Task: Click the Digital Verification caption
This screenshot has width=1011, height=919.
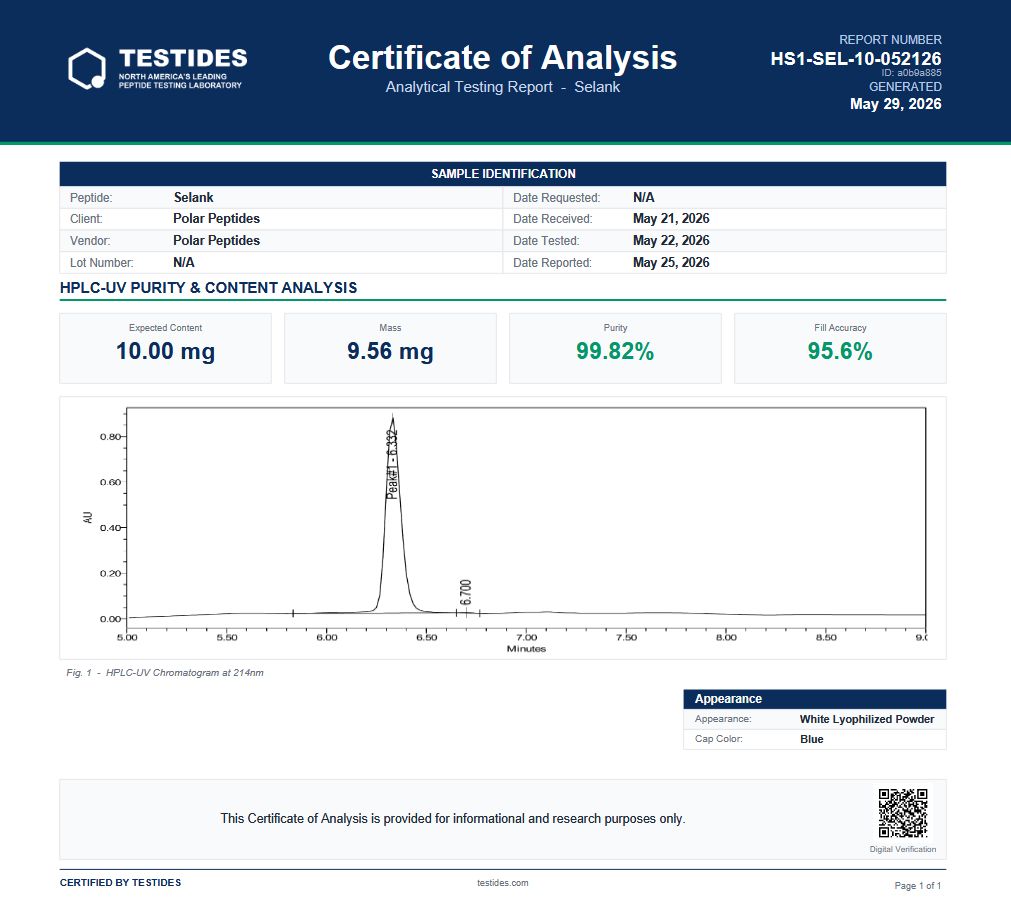Action: pyautogui.click(x=903, y=849)
